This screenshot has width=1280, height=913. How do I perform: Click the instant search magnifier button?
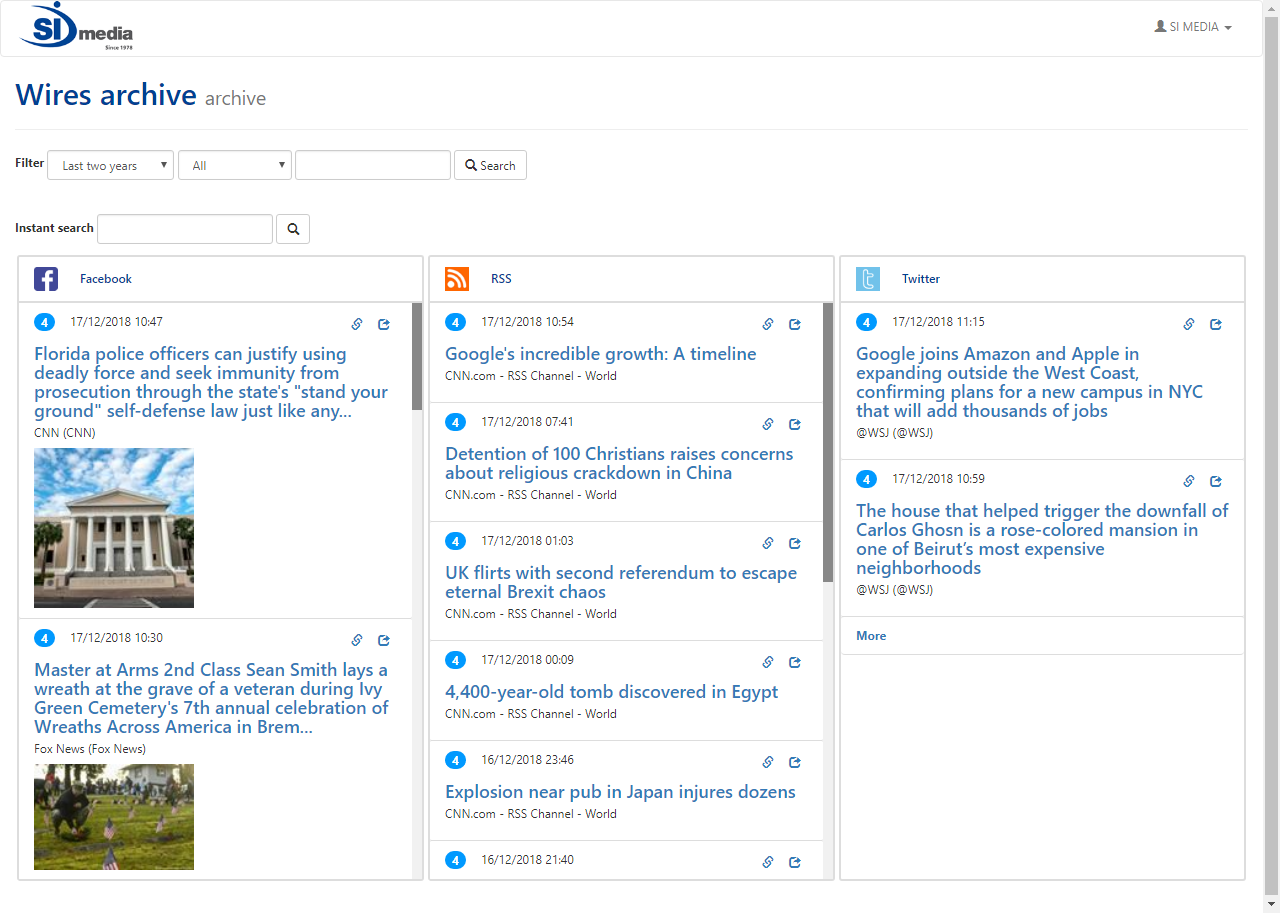(x=293, y=228)
